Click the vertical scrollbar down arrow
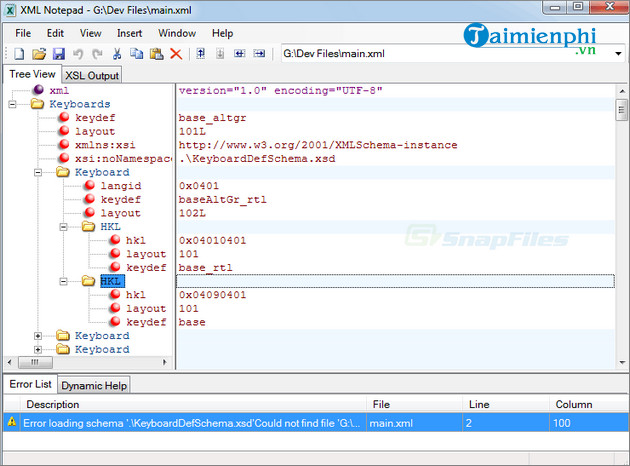This screenshot has height=466, width=630. [x=622, y=362]
